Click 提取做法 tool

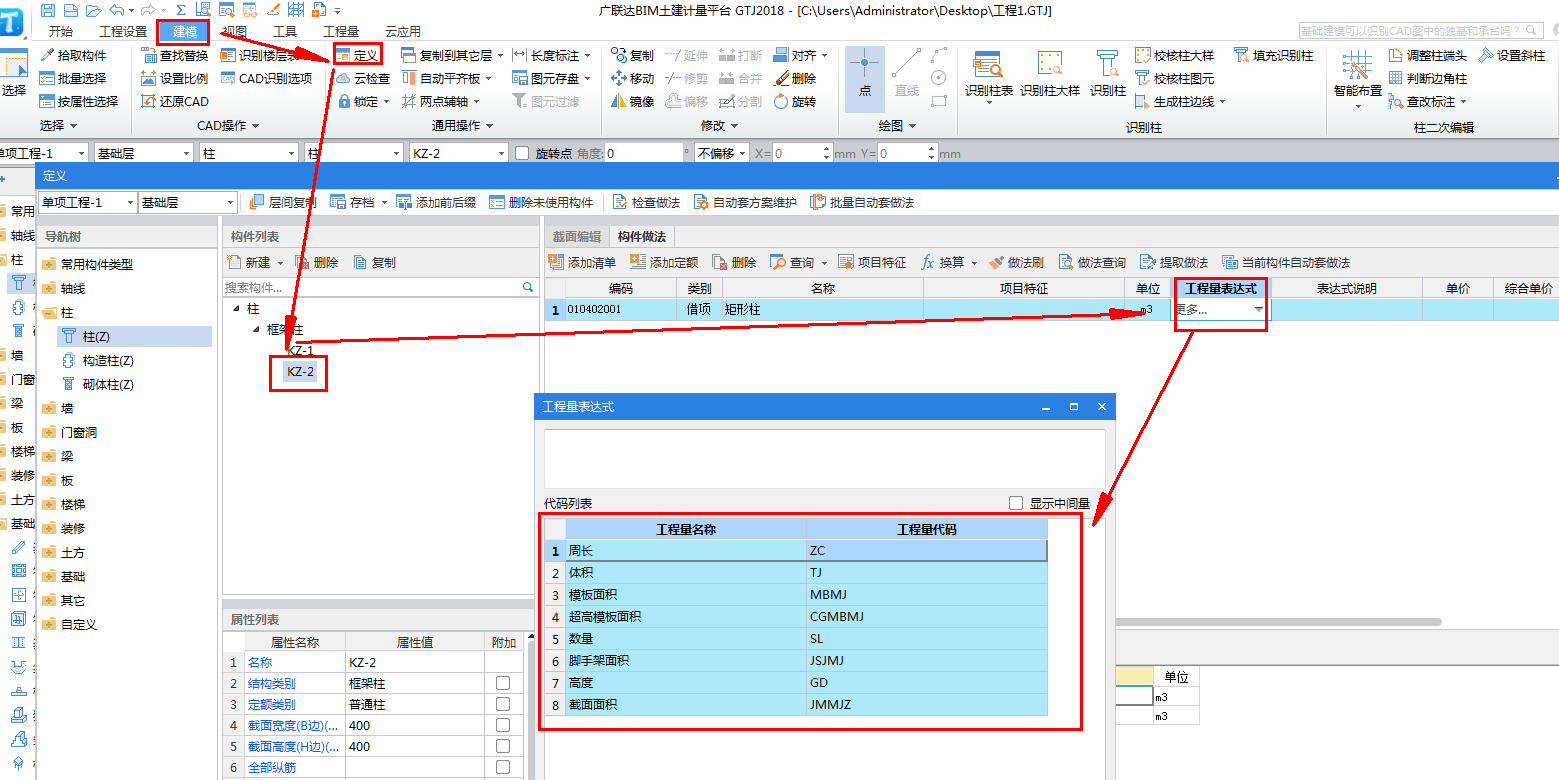(x=1174, y=262)
